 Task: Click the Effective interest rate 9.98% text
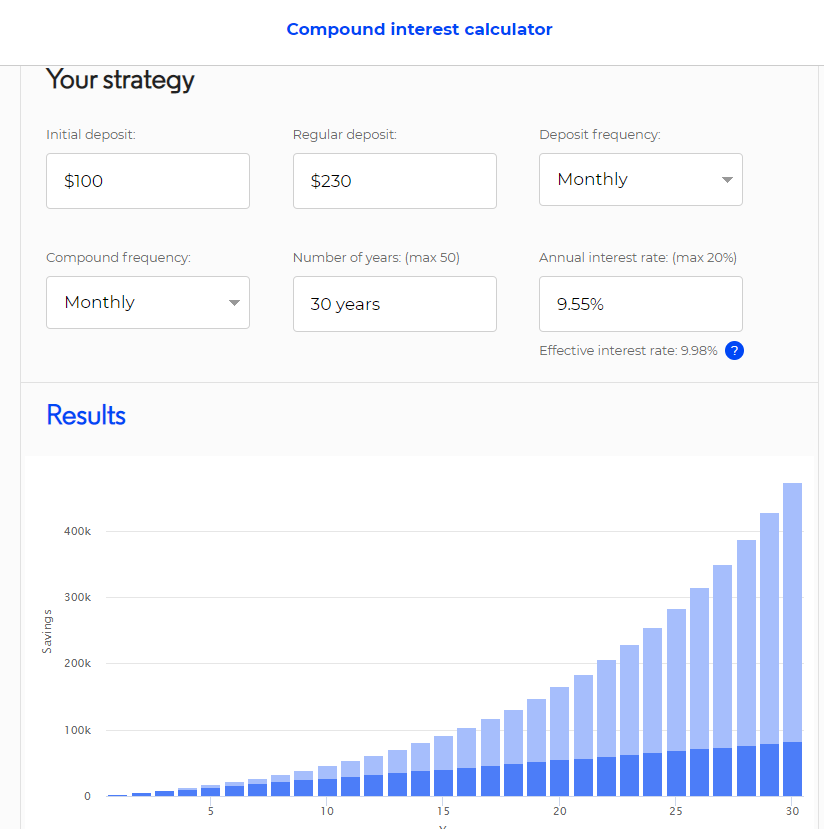click(628, 351)
